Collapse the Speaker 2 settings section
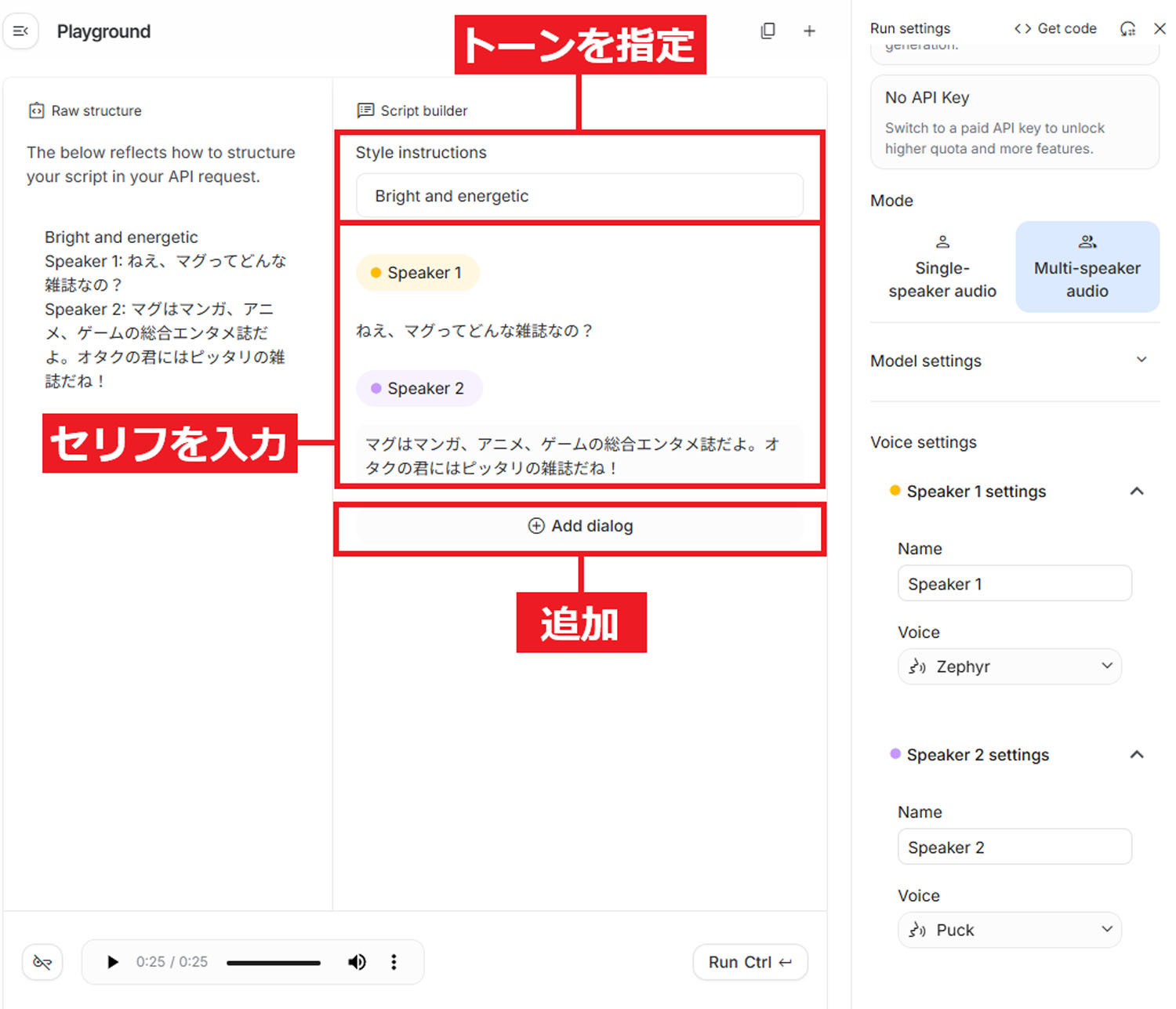 click(1138, 754)
